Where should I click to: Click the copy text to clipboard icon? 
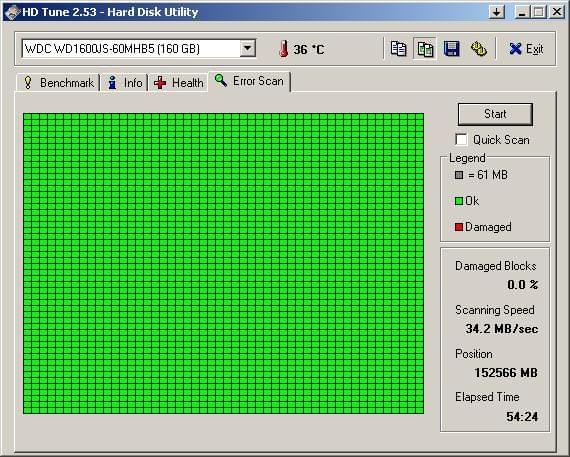398,49
